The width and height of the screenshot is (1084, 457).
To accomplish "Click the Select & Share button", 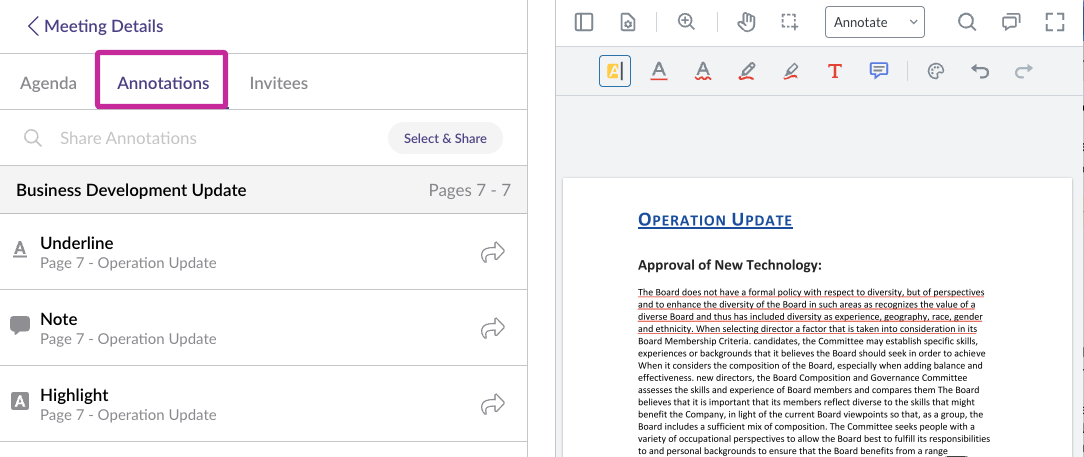I will [445, 138].
